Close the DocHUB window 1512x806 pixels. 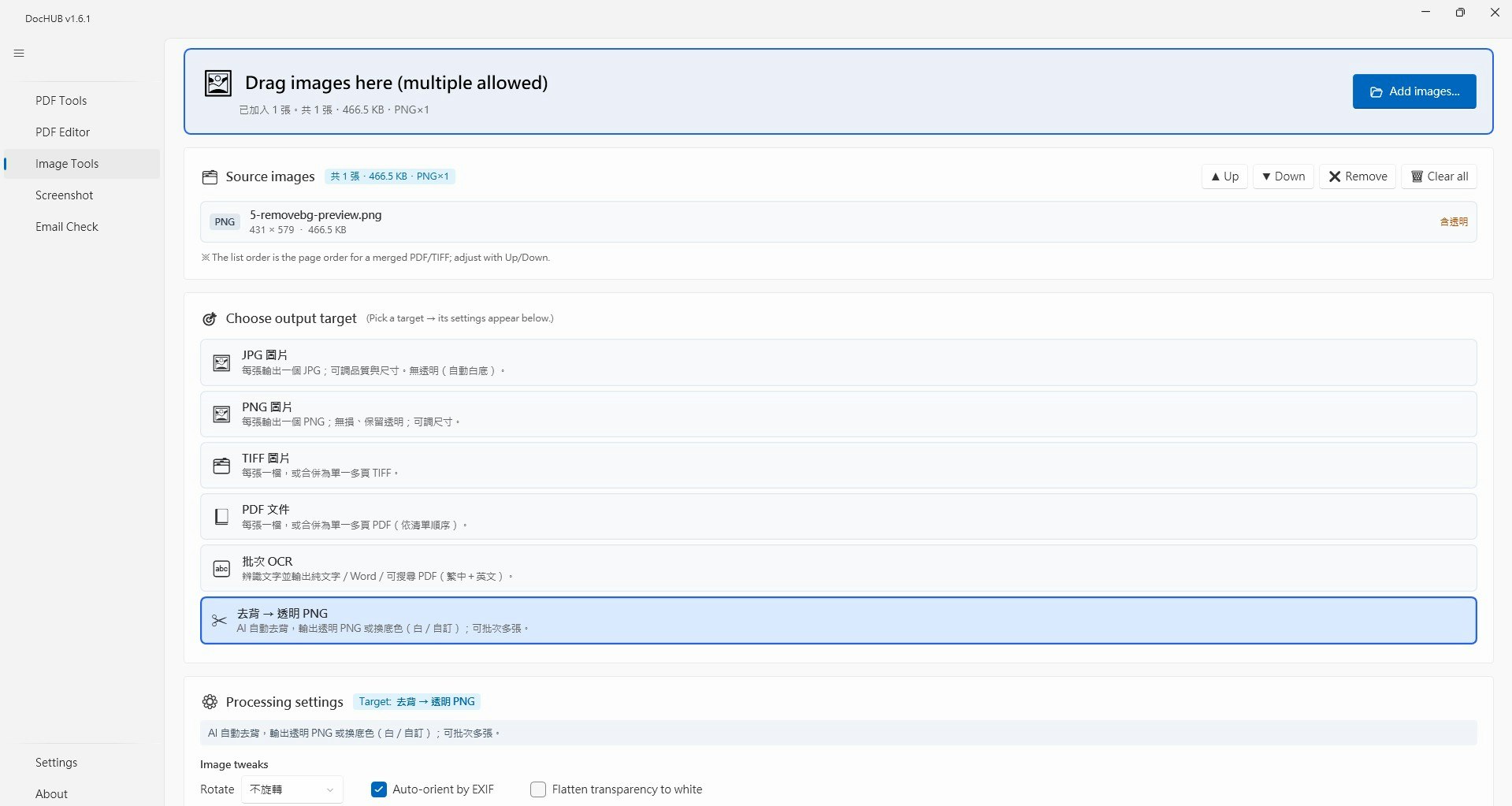pyautogui.click(x=1495, y=13)
